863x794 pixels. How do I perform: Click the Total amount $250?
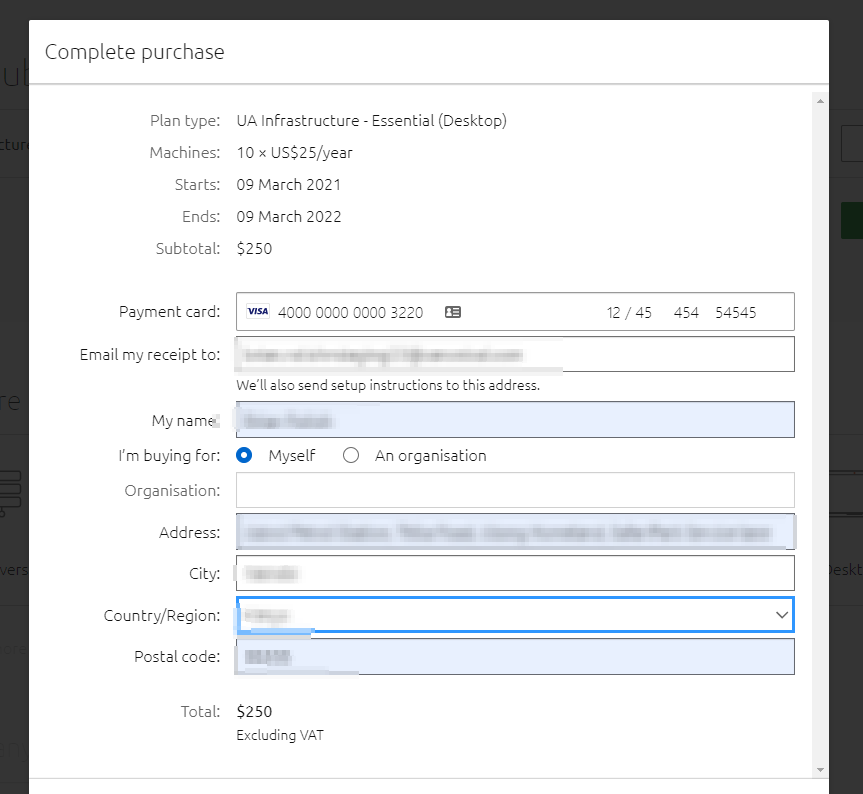(254, 711)
